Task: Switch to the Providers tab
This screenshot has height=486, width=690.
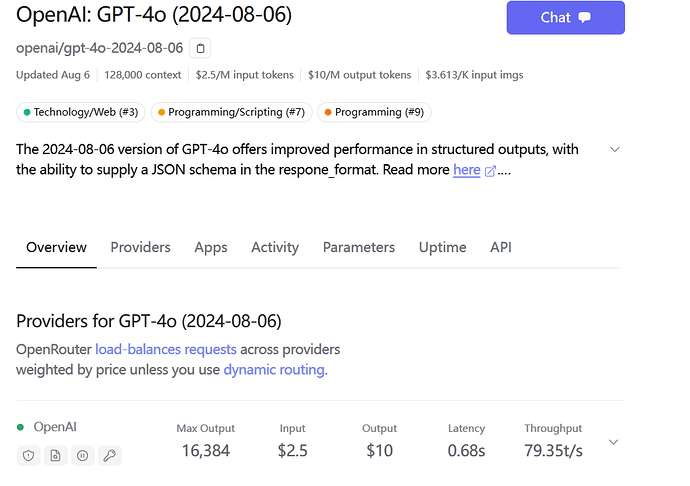Action: (x=140, y=247)
